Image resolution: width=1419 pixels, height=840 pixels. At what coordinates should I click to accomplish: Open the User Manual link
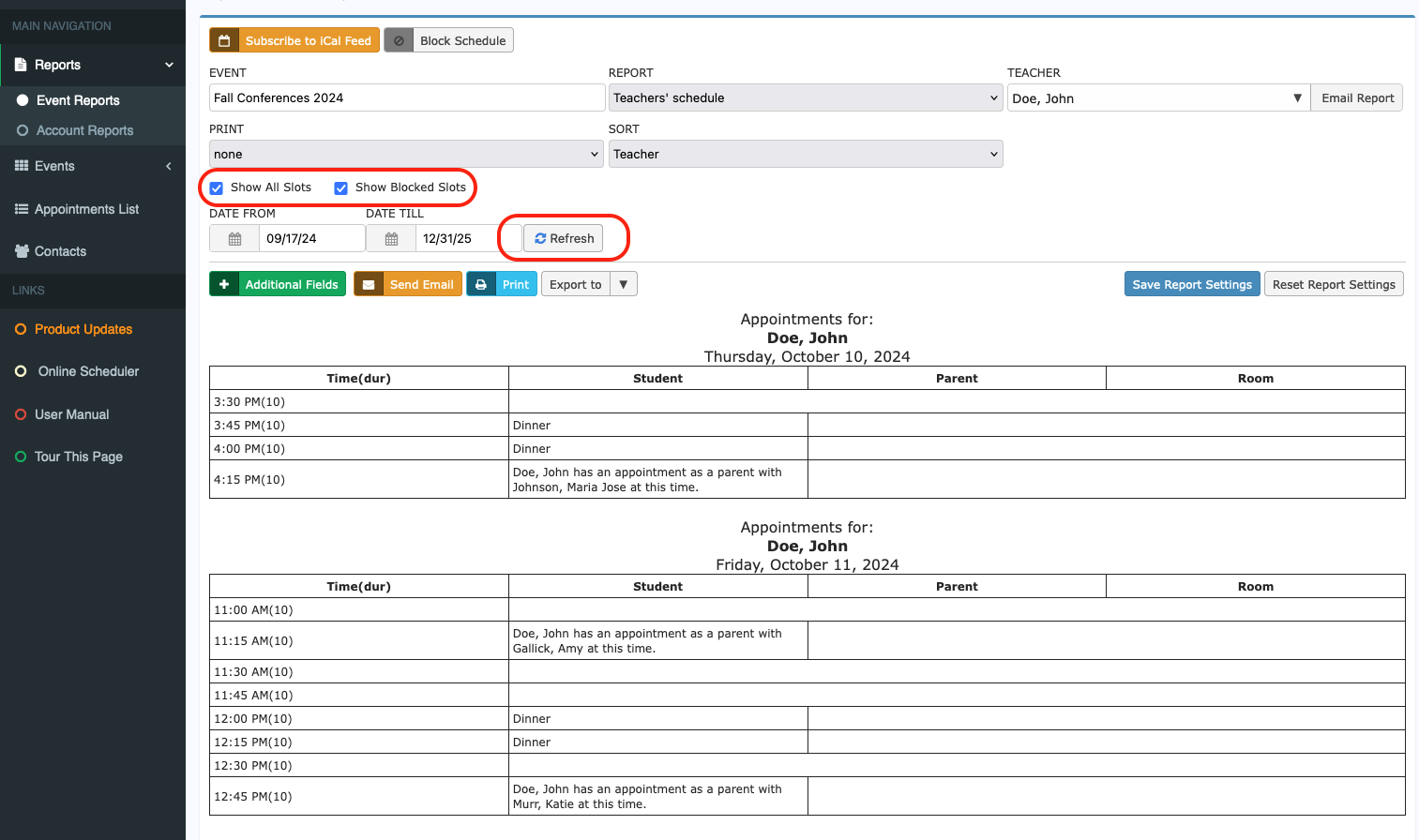click(x=71, y=414)
